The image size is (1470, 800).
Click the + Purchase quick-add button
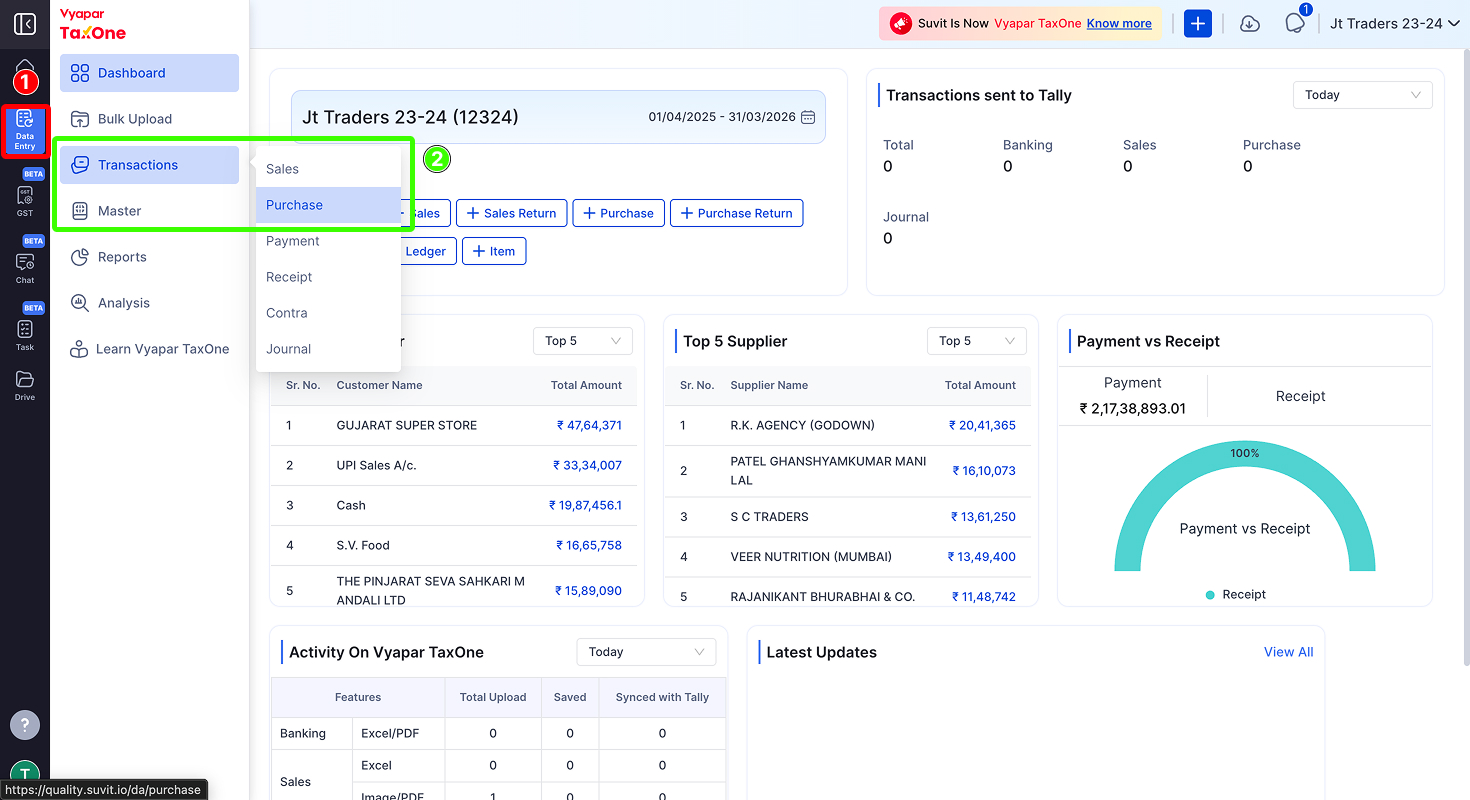pyautogui.click(x=619, y=213)
